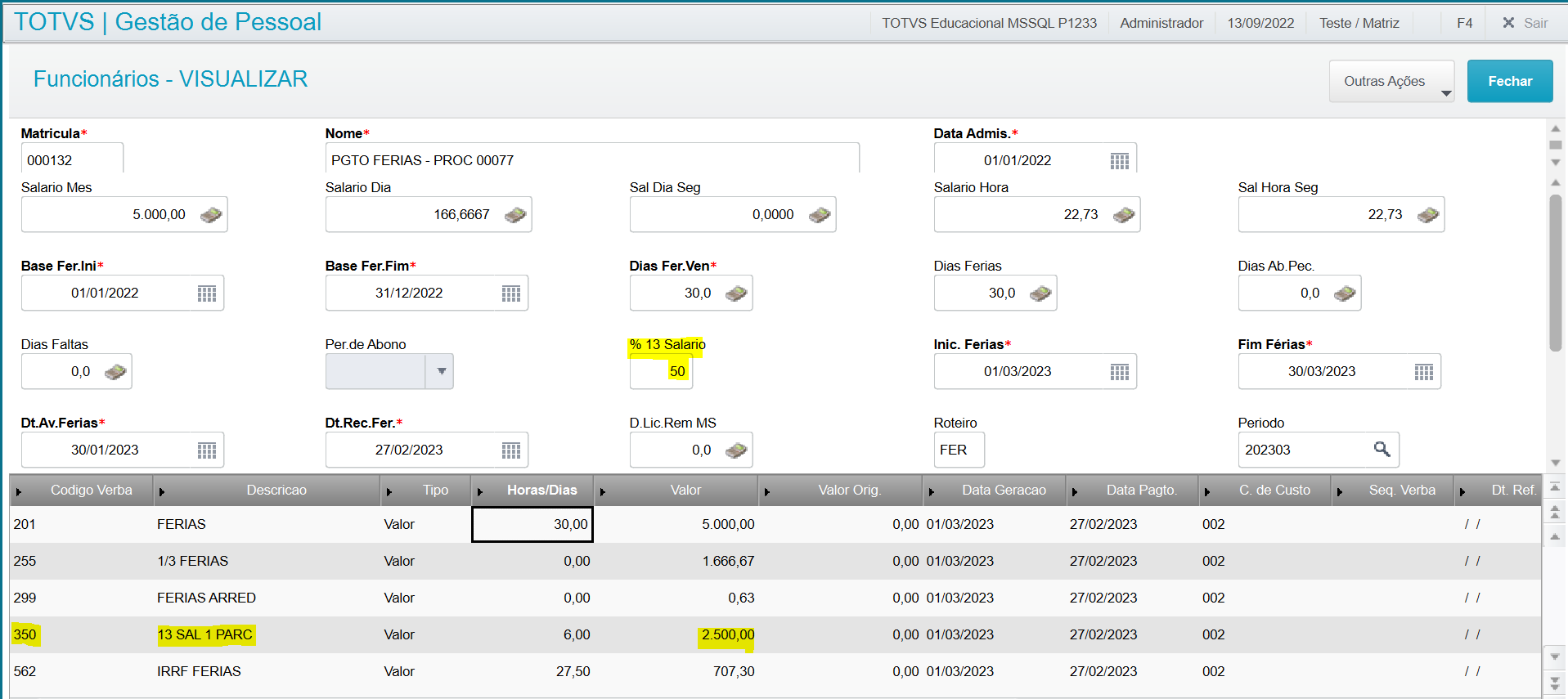Expand Valor column header arrow
This screenshot has height=699, width=1568.
[602, 491]
